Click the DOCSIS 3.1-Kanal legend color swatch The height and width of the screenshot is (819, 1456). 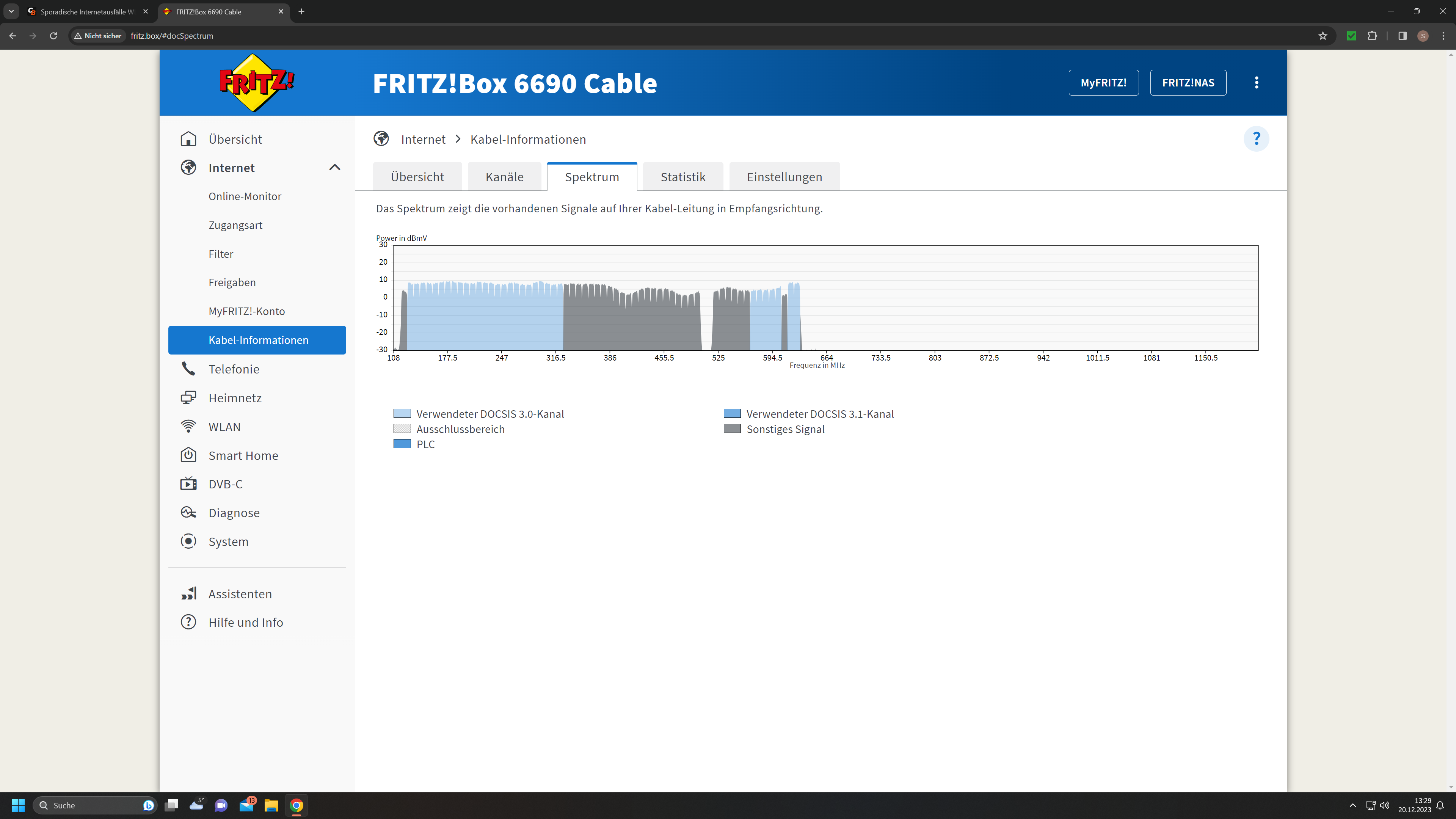pos(732,414)
